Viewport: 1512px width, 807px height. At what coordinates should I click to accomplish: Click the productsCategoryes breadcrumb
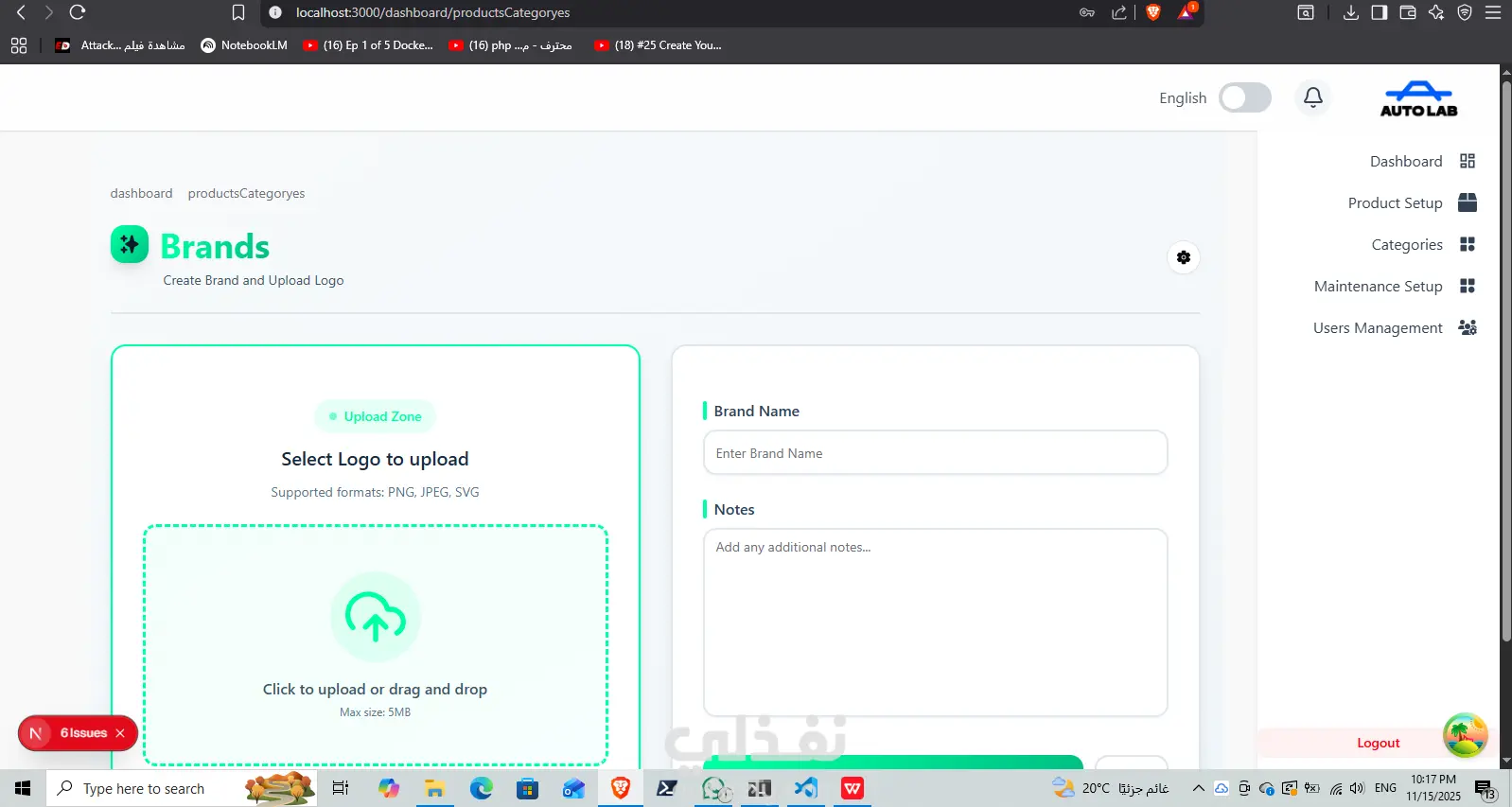(x=246, y=193)
